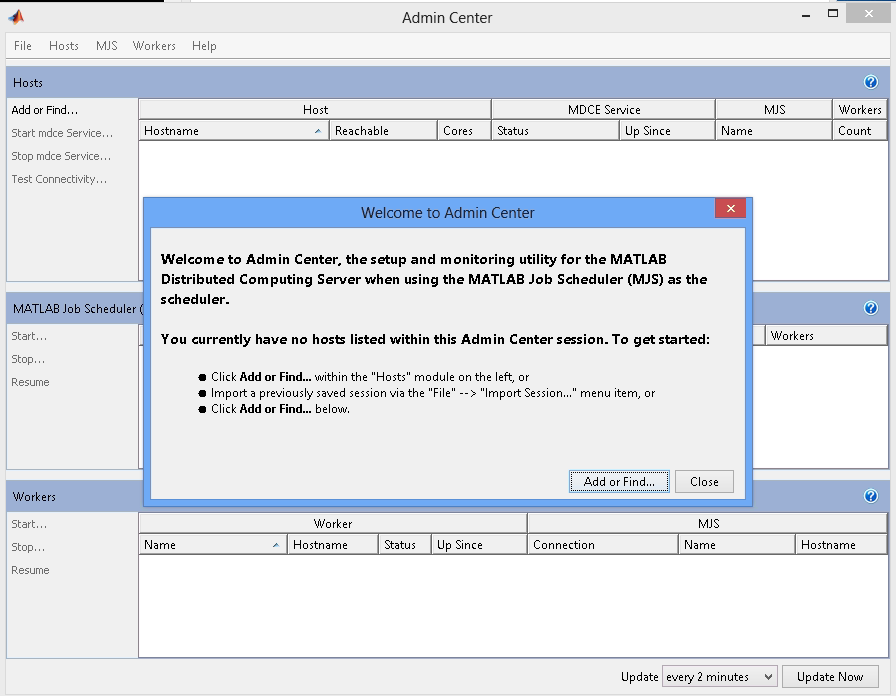Click the Hosts panel title

(x=28, y=83)
